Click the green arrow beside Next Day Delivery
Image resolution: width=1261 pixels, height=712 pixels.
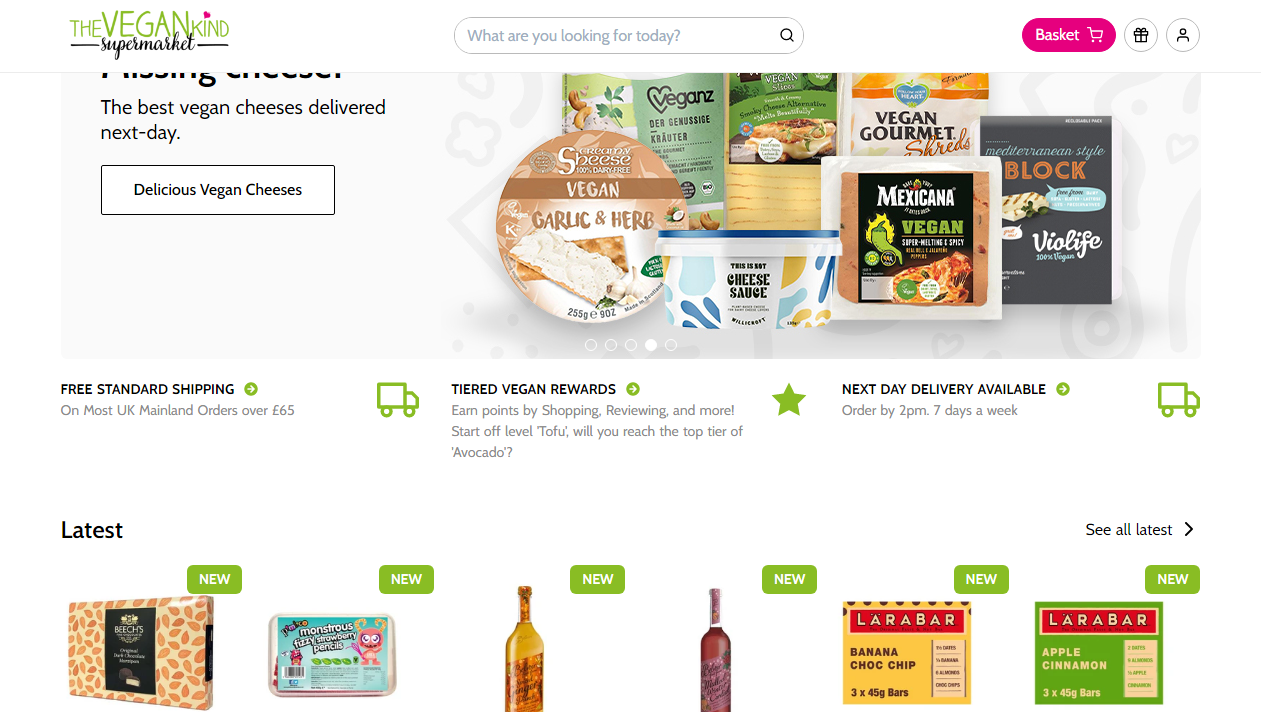tap(1063, 389)
